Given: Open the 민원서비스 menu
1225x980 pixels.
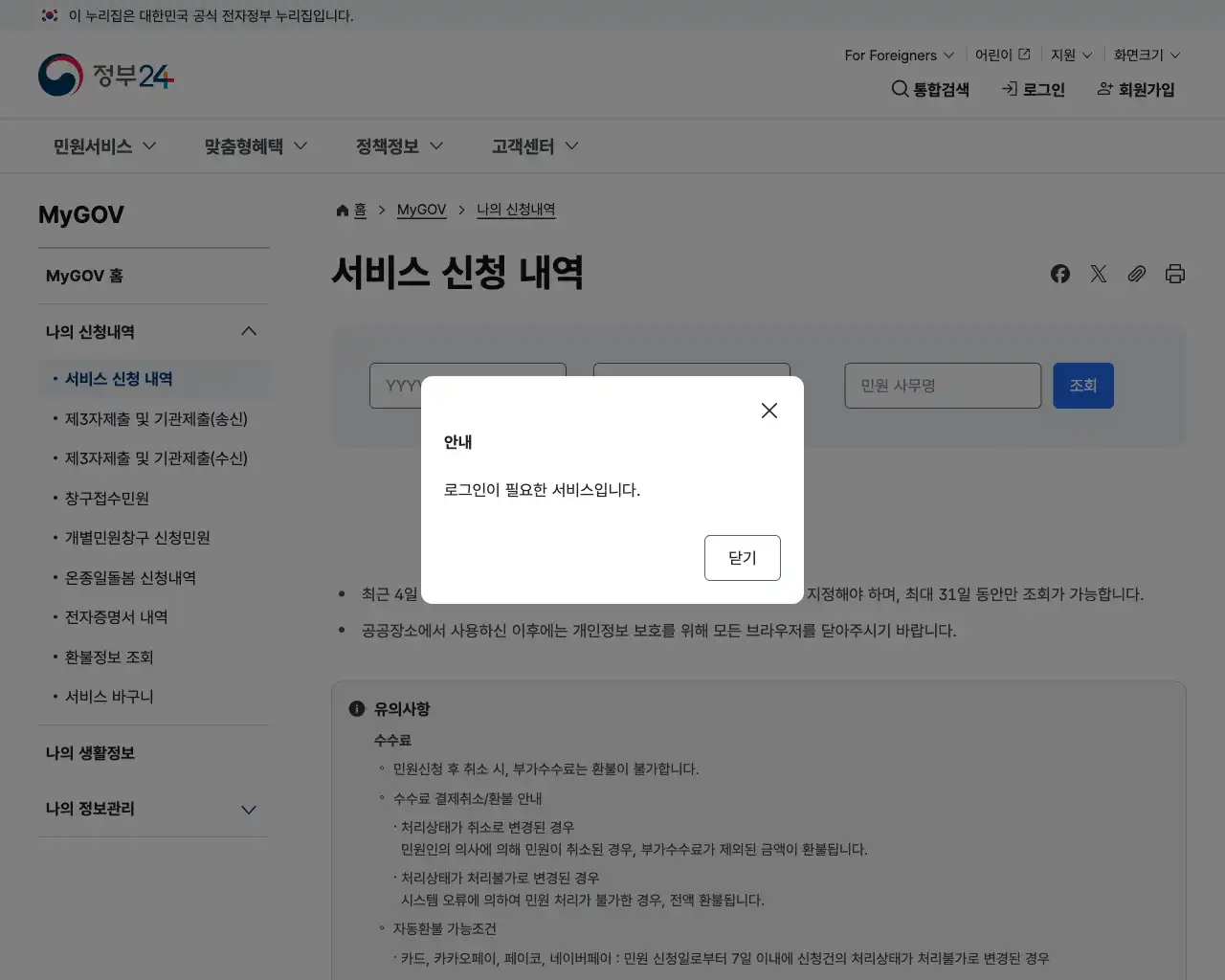Looking at the screenshot, I should (x=105, y=146).
